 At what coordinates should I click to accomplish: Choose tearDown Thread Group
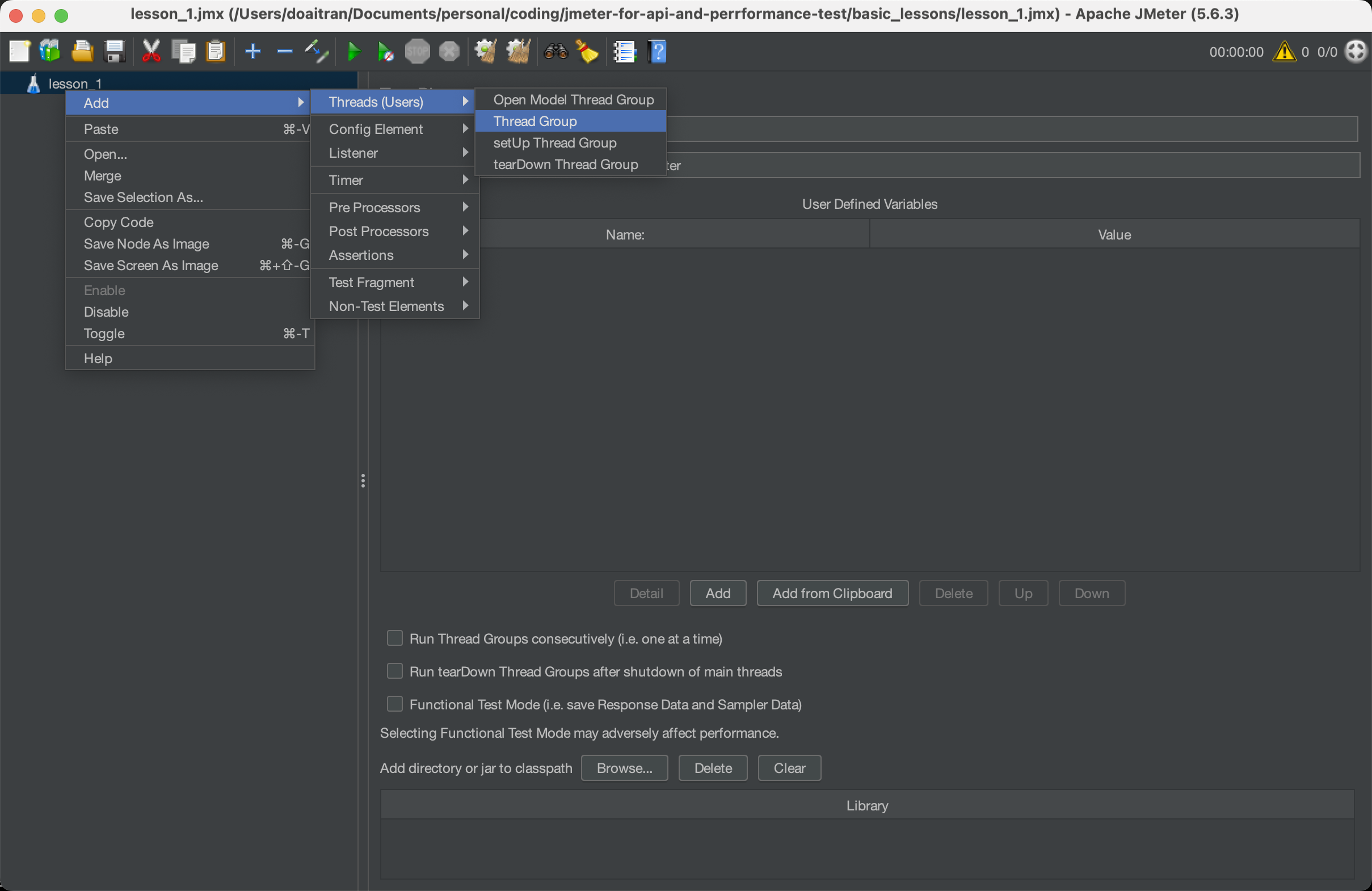[571, 165]
